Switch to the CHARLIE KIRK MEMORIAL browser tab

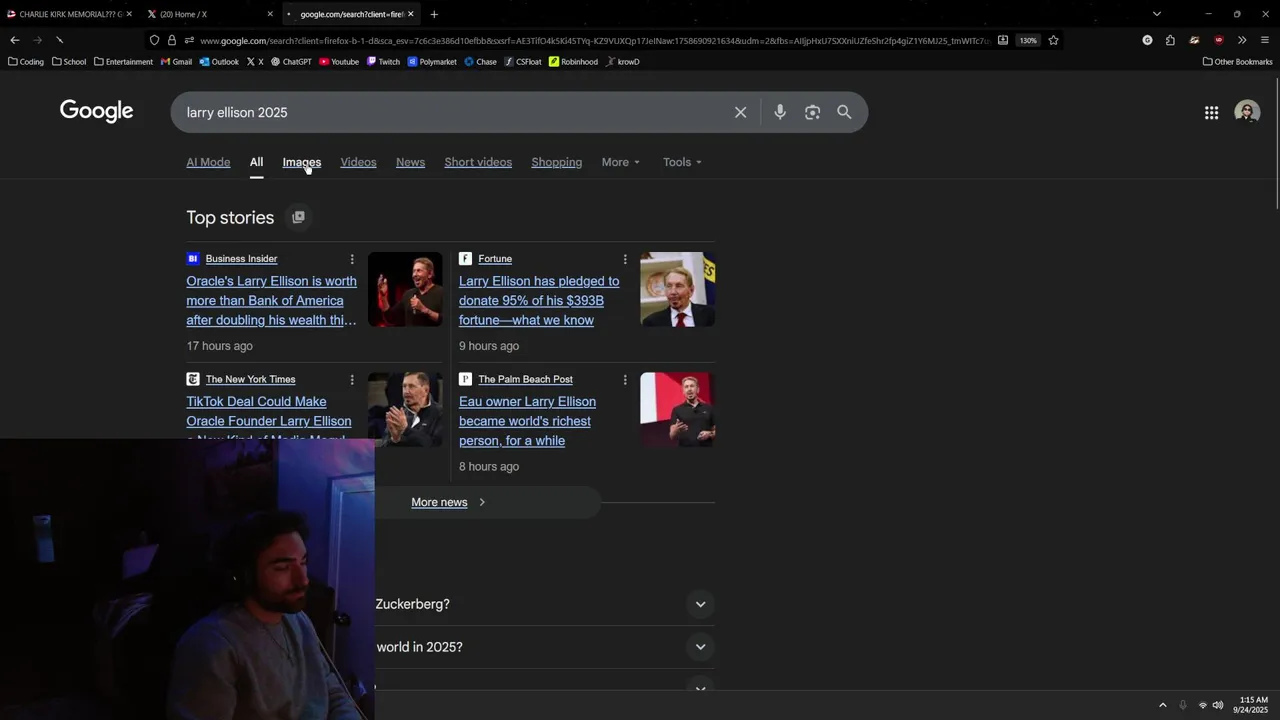(x=70, y=14)
